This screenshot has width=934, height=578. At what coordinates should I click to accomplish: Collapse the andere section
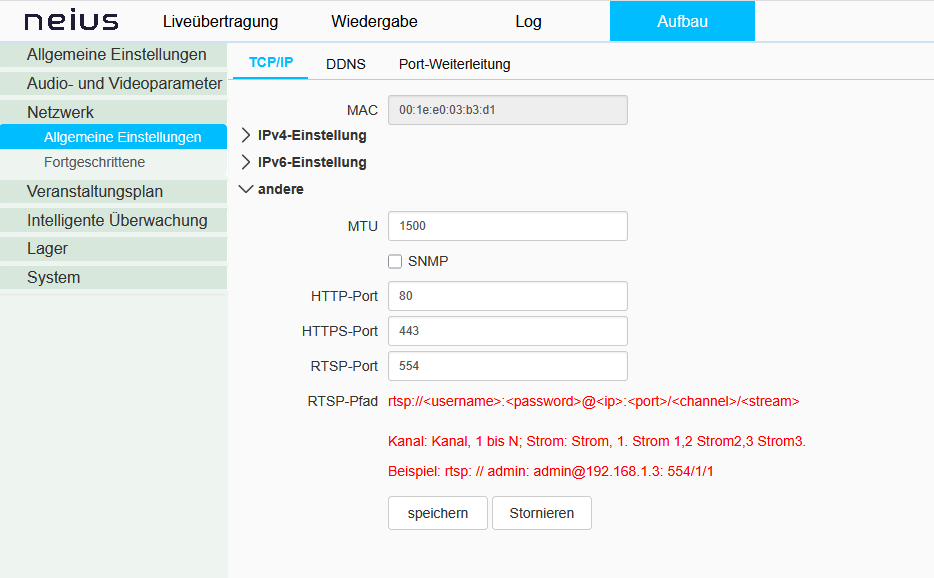coord(272,189)
